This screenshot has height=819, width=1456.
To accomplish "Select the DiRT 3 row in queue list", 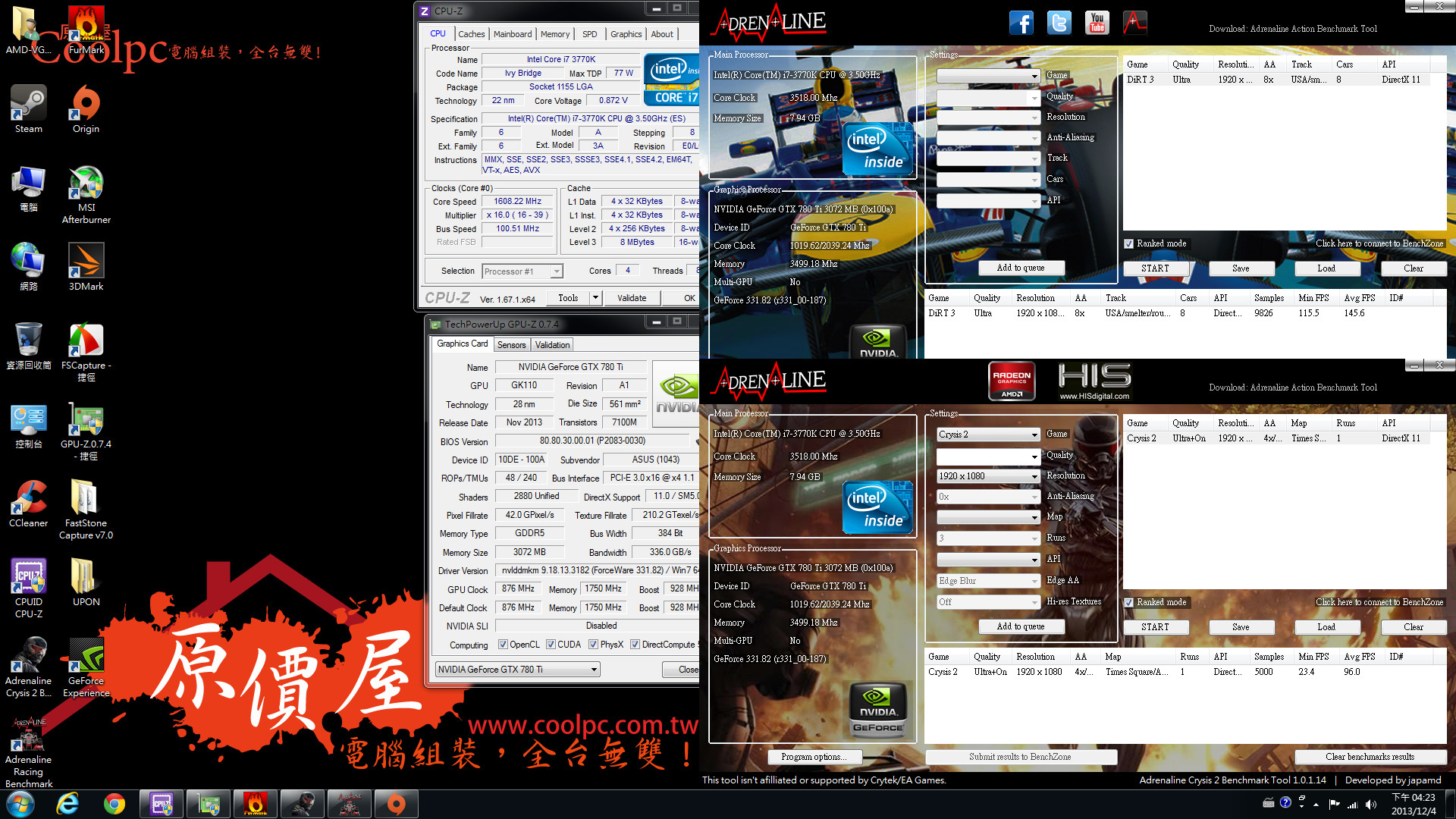I will click(x=1276, y=80).
